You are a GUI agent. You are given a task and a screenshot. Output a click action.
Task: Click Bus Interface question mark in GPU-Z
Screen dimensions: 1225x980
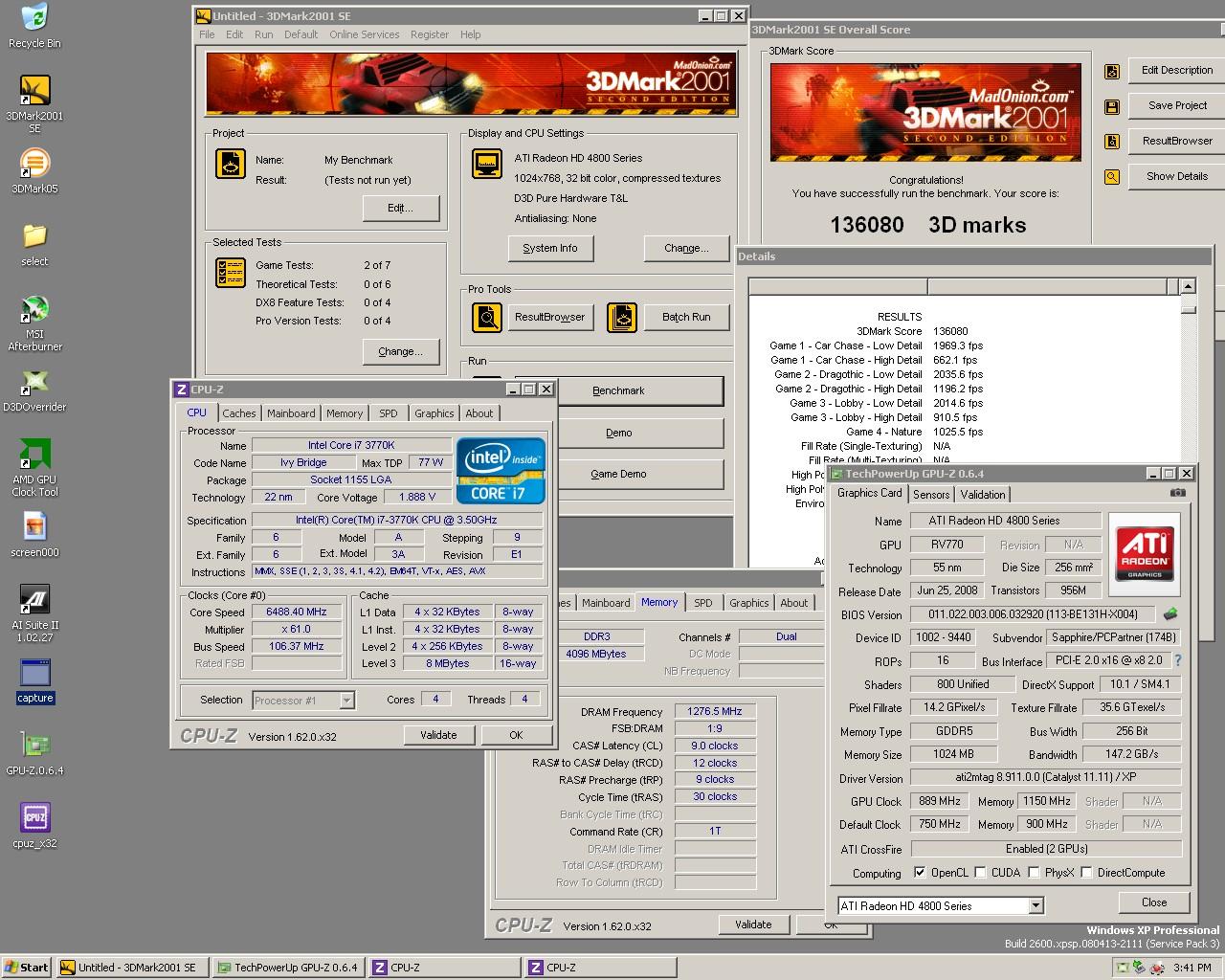(x=1178, y=660)
